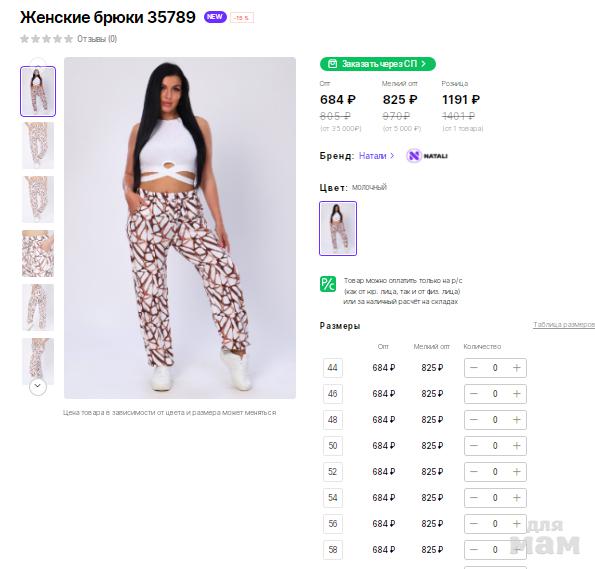The height and width of the screenshot is (569, 595).
Task: Click the star rating row
Action: [46, 39]
